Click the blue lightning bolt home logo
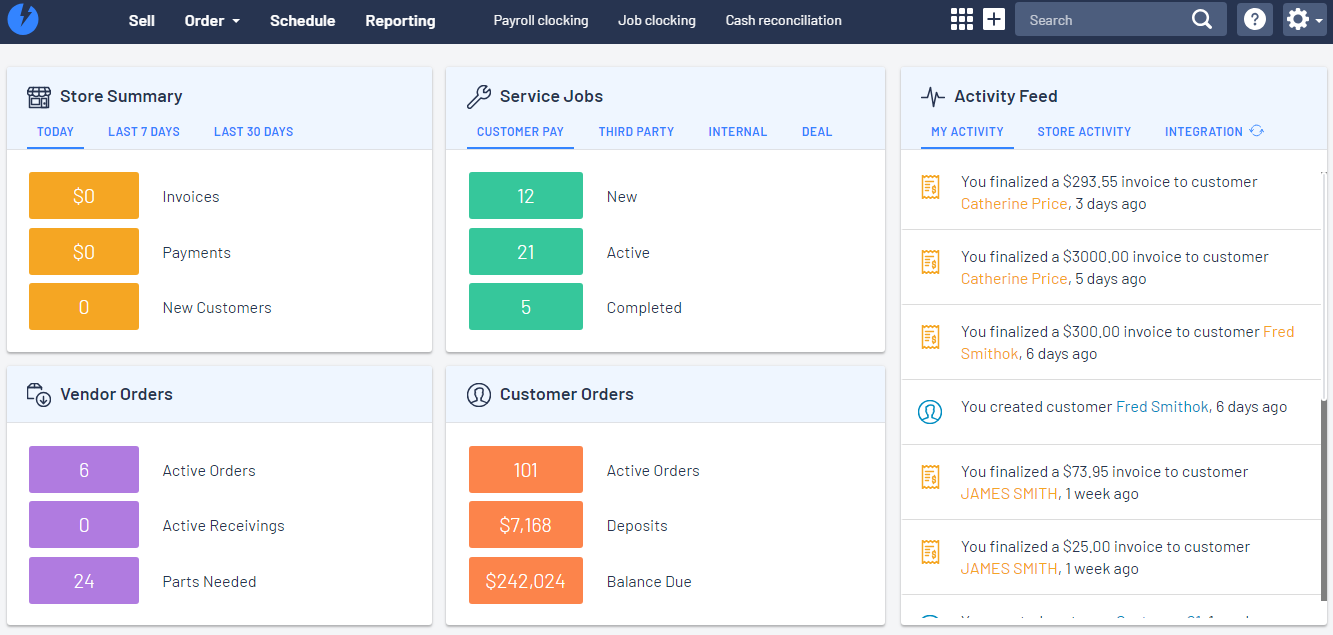 pyautogui.click(x=22, y=20)
